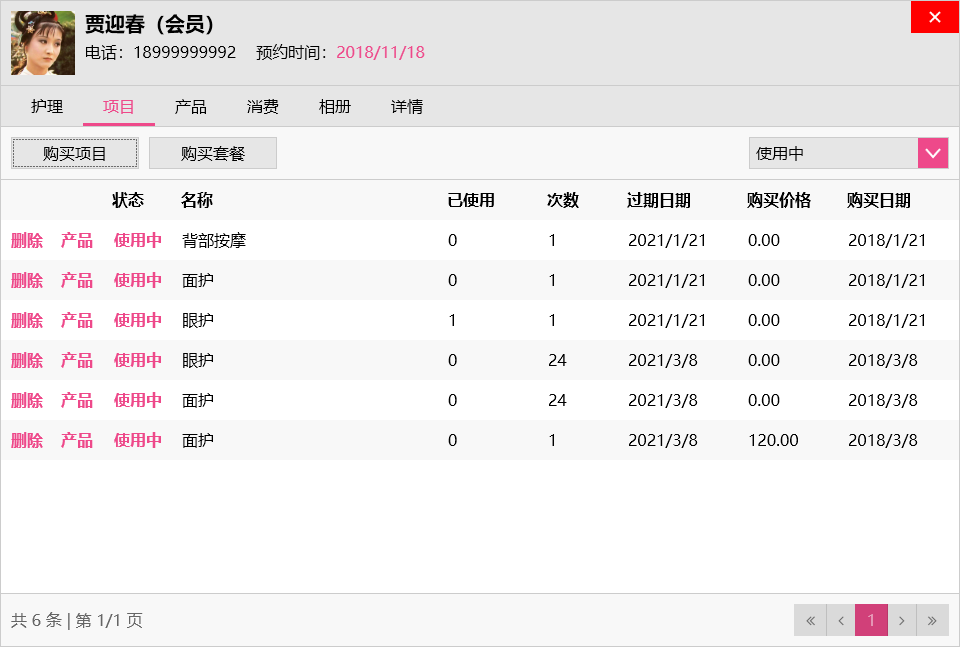The width and height of the screenshot is (960, 647).
Task: Expand the 使用中 status filter arrow
Action: tap(932, 153)
